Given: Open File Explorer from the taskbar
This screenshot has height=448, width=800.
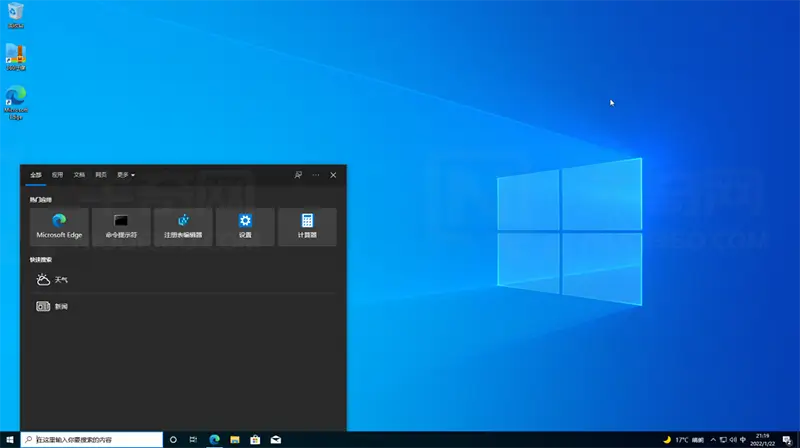Looking at the screenshot, I should (235, 439).
